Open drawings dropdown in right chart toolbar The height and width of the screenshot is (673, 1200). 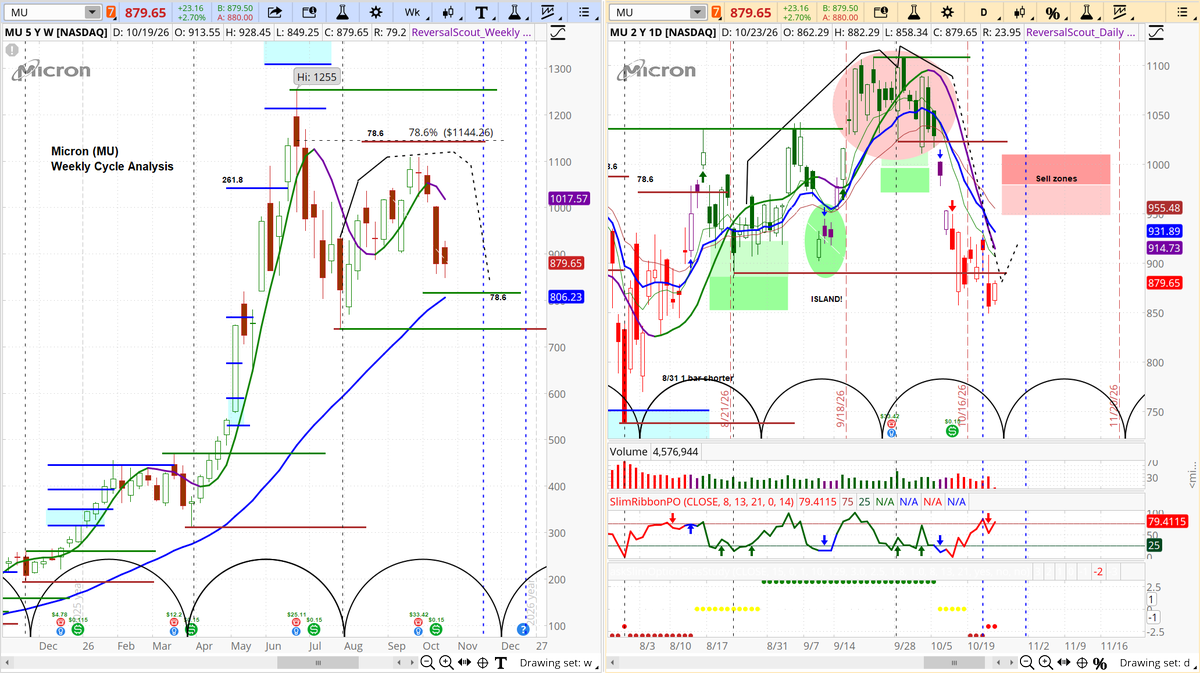[x=1119, y=13]
